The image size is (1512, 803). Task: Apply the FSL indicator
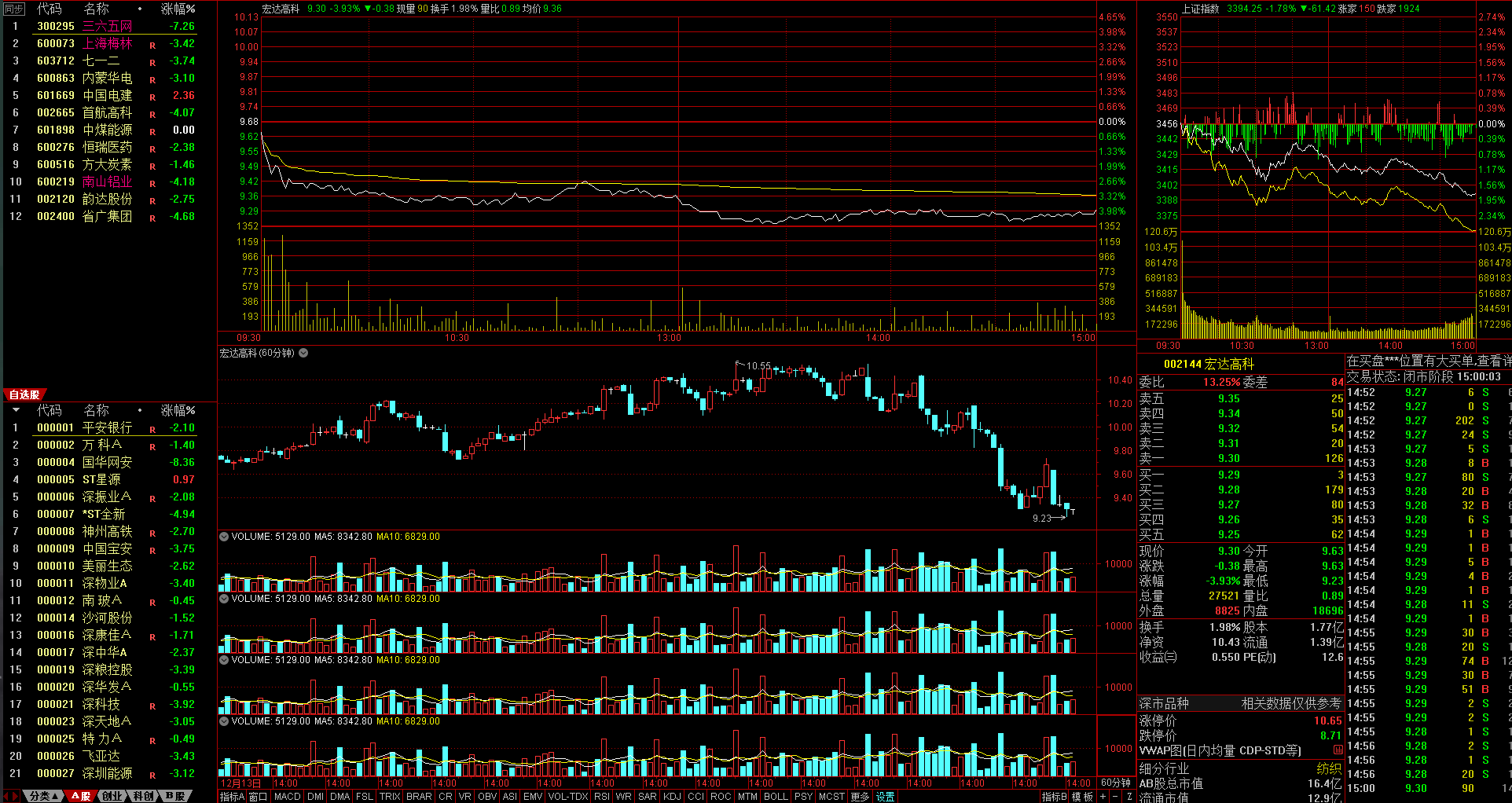[x=365, y=796]
